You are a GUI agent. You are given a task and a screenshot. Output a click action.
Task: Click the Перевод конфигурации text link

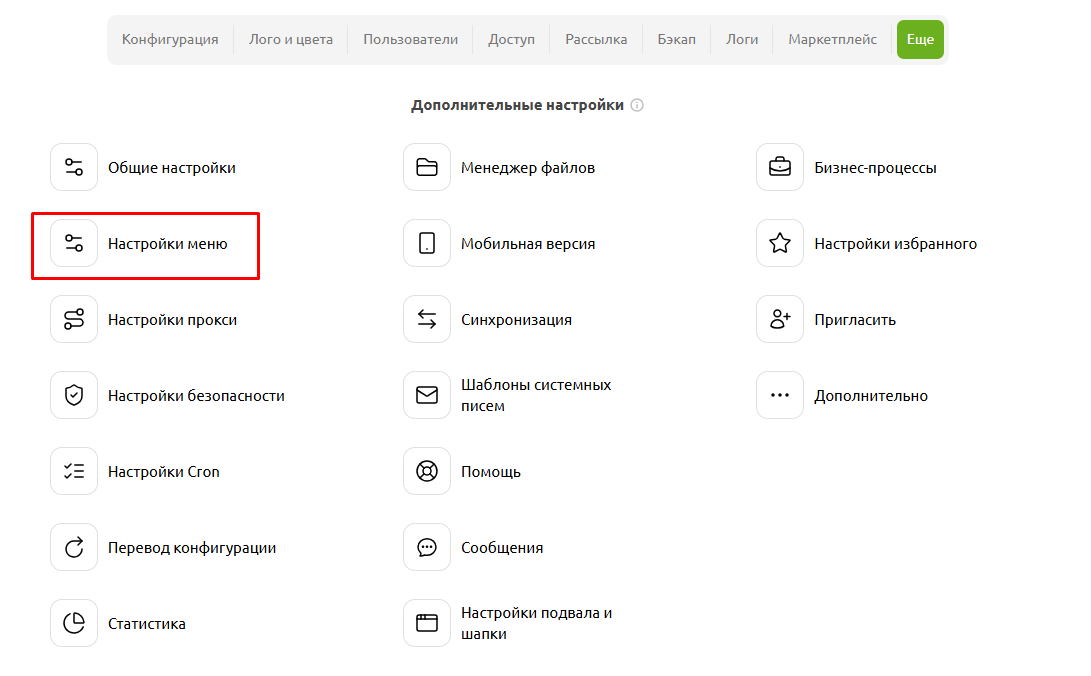tap(192, 548)
